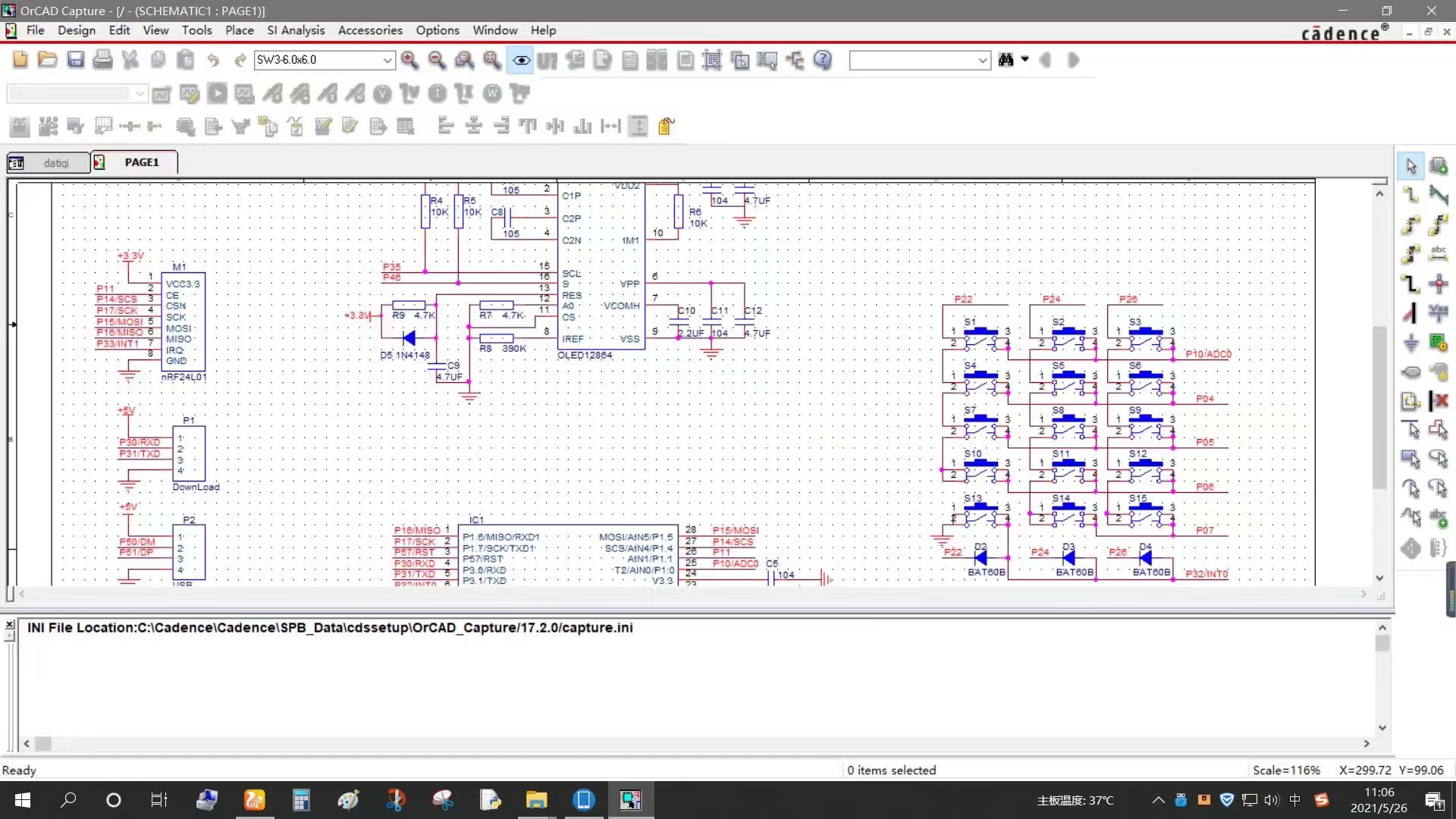Expand the SW3-6.0x6.0 part dropdown
This screenshot has width=1456, height=819.
click(x=387, y=60)
